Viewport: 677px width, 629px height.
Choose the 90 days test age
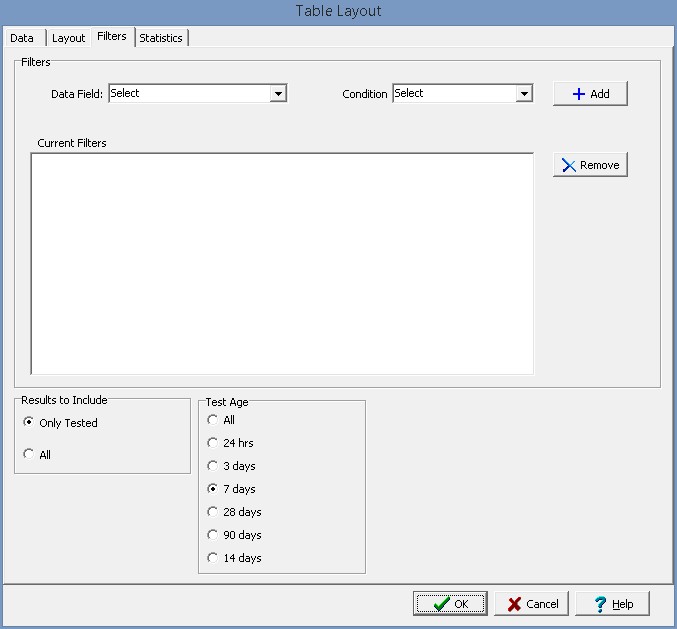pos(212,535)
